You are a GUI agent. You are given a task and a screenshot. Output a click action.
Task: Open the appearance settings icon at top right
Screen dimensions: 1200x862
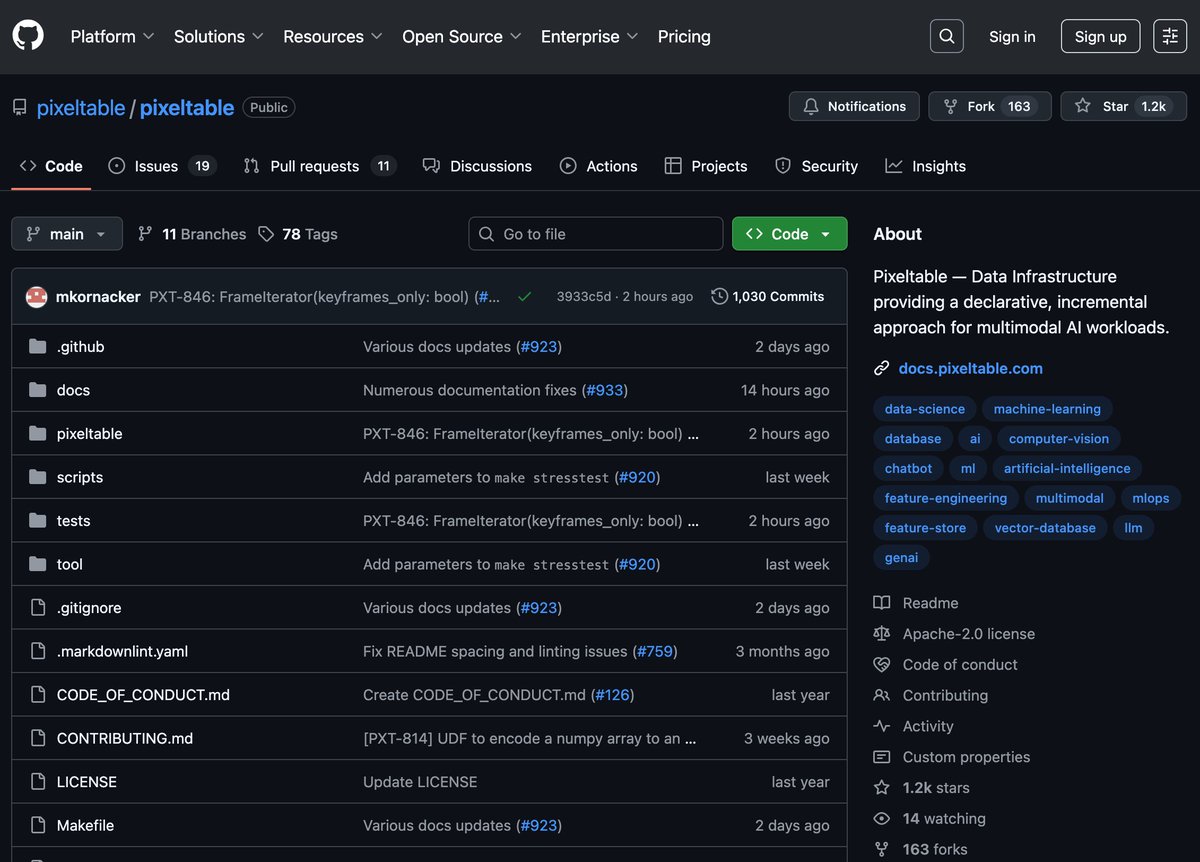(1169, 36)
